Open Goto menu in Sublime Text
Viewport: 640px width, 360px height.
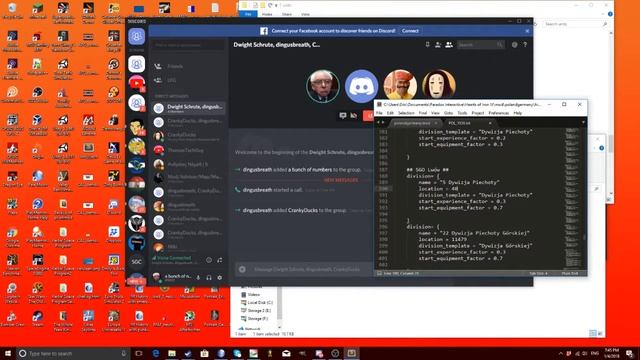pyautogui.click(x=449, y=113)
